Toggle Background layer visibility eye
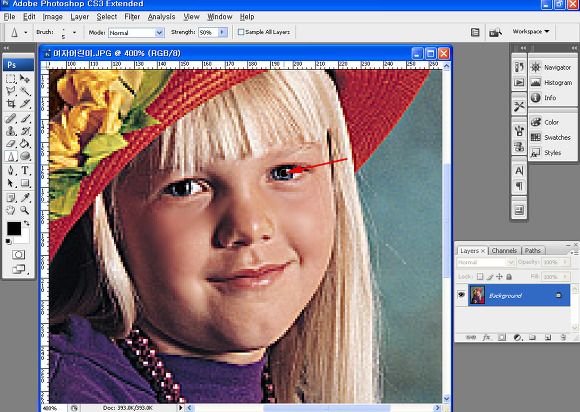The width and height of the screenshot is (580, 412). click(461, 295)
